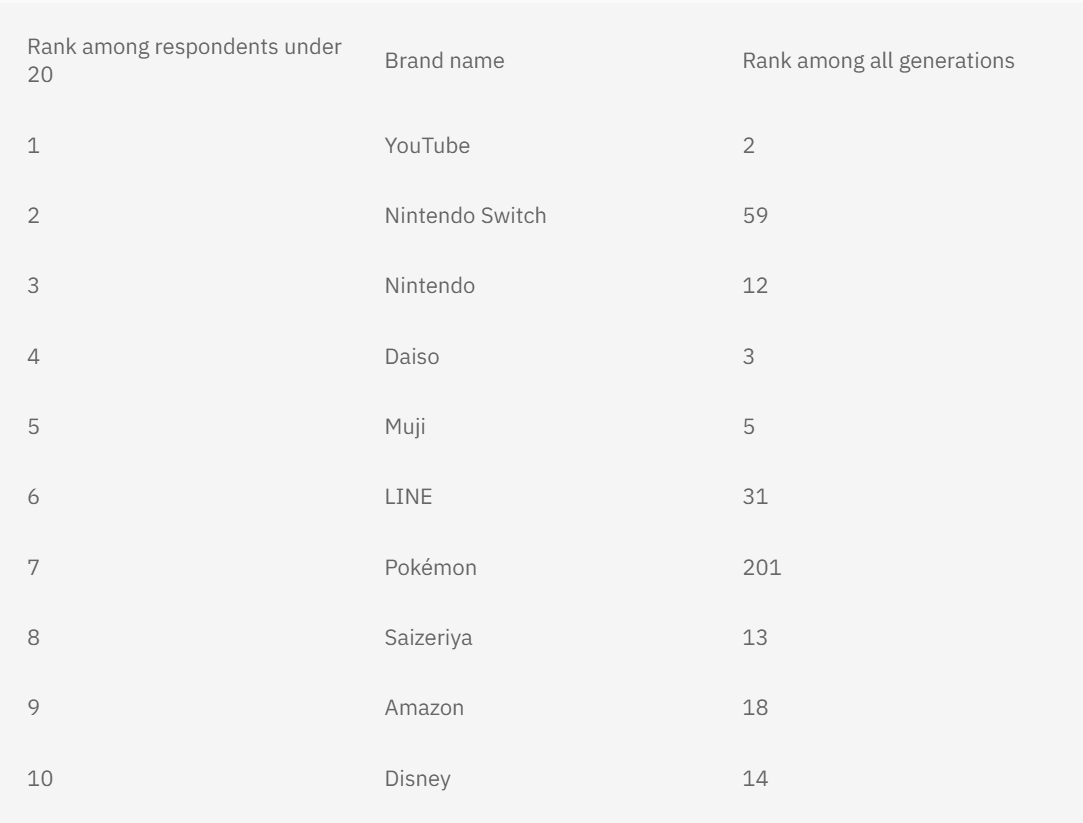This screenshot has height=823, width=1083.
Task: Click the 'Brand name' column header
Action: (x=444, y=61)
